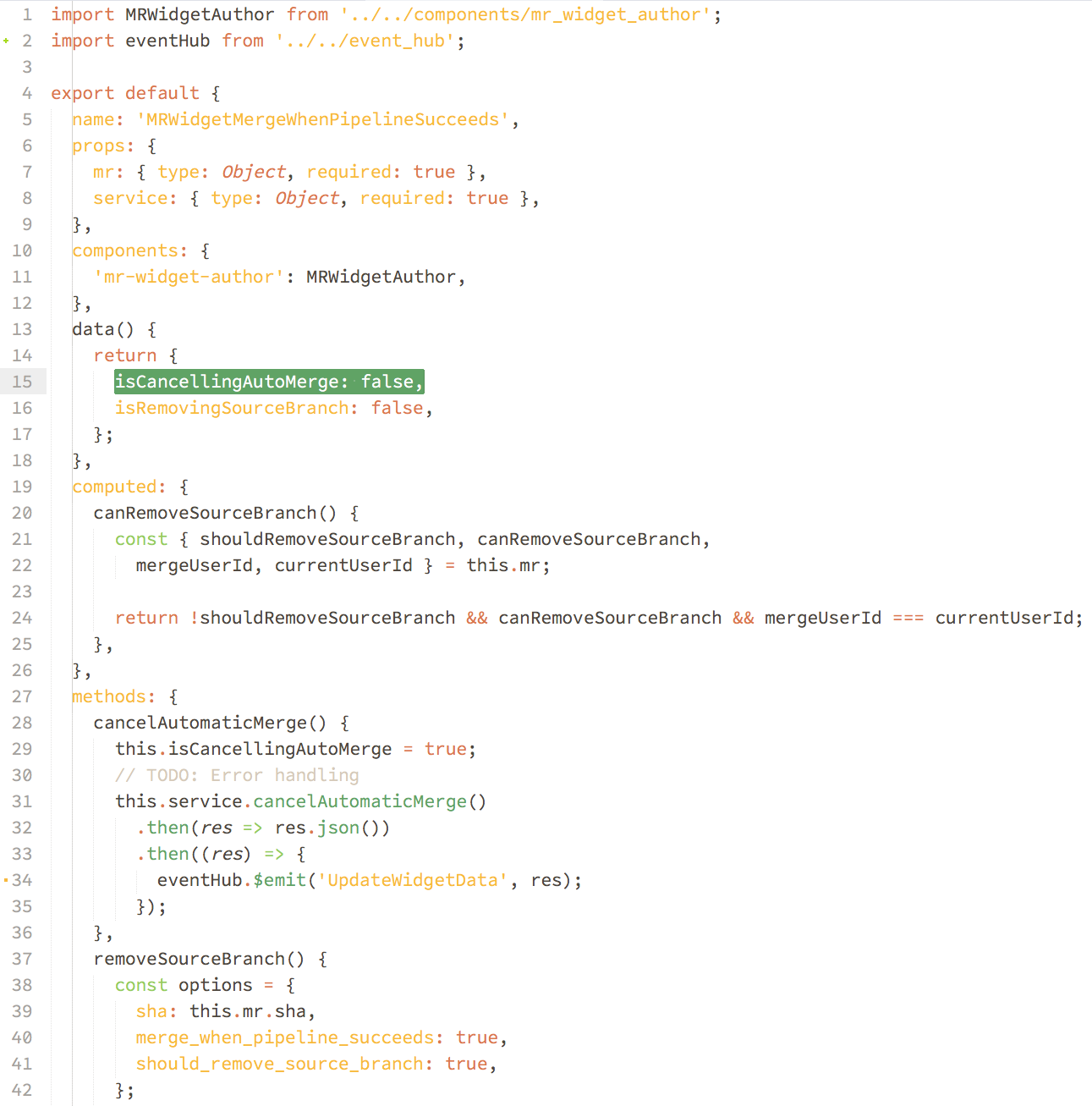Click the 'MRWidgetMergeWhenPipelineSucceeds' name string

click(322, 119)
